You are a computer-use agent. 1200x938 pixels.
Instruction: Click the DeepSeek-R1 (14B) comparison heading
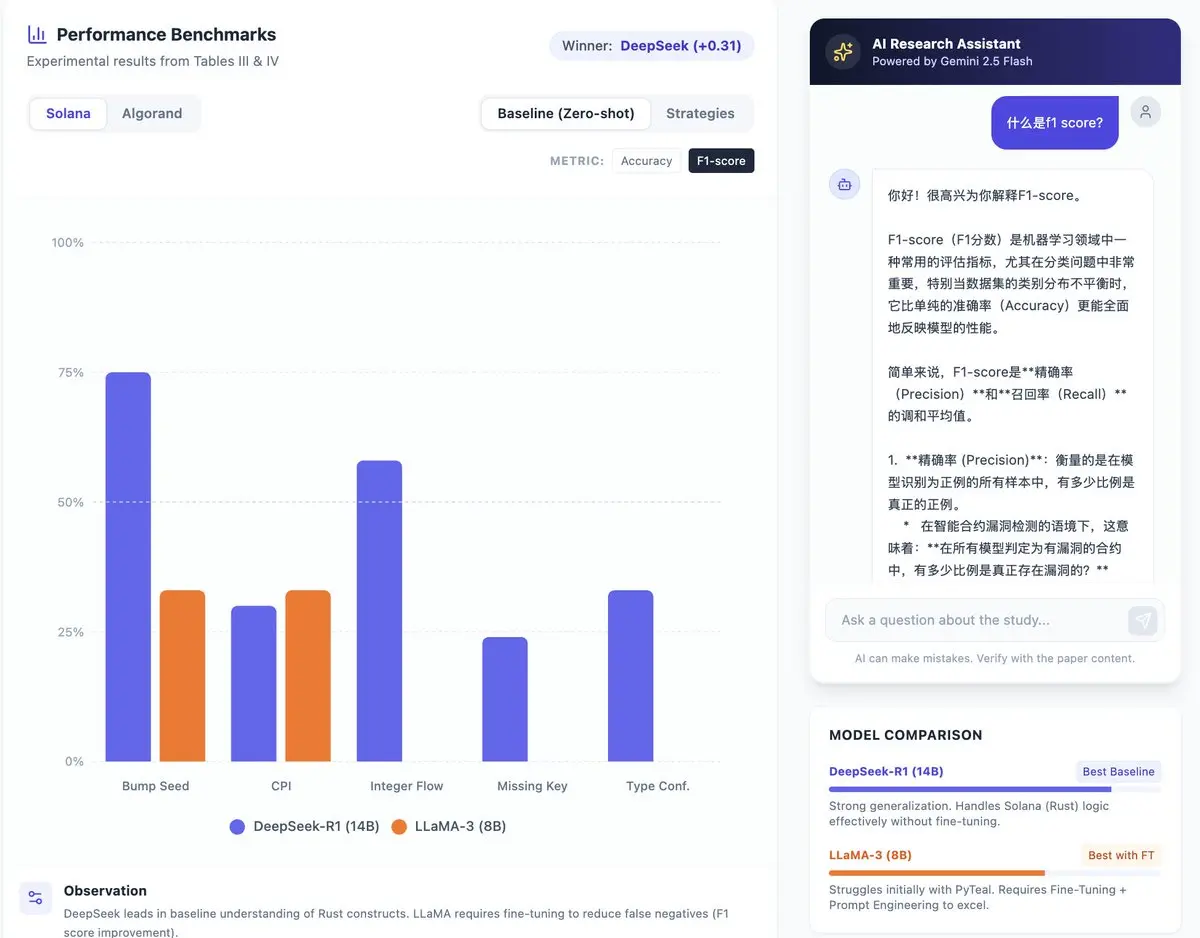[x=886, y=771]
